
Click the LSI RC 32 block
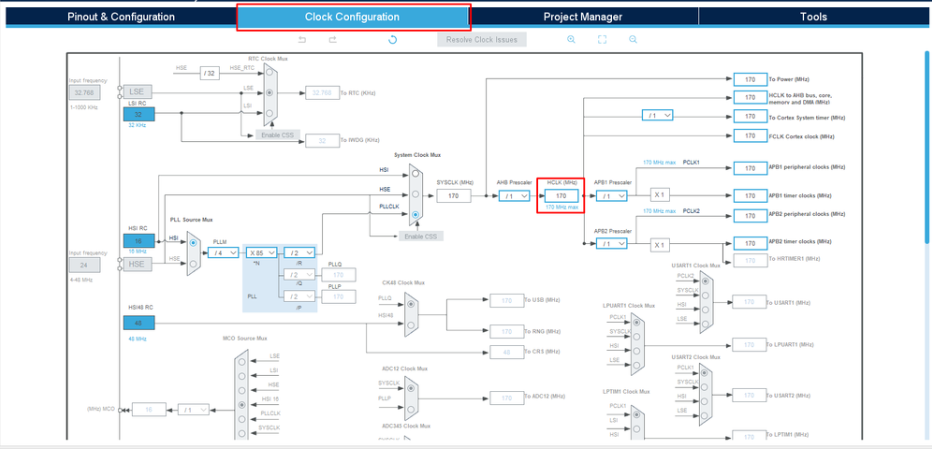pos(139,114)
